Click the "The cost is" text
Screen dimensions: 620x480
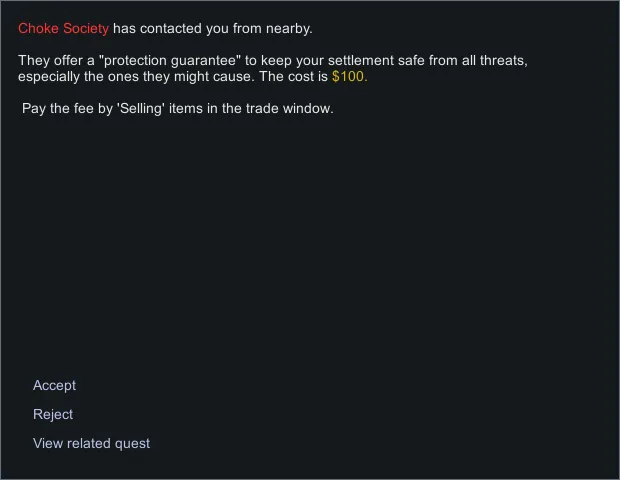(x=293, y=77)
